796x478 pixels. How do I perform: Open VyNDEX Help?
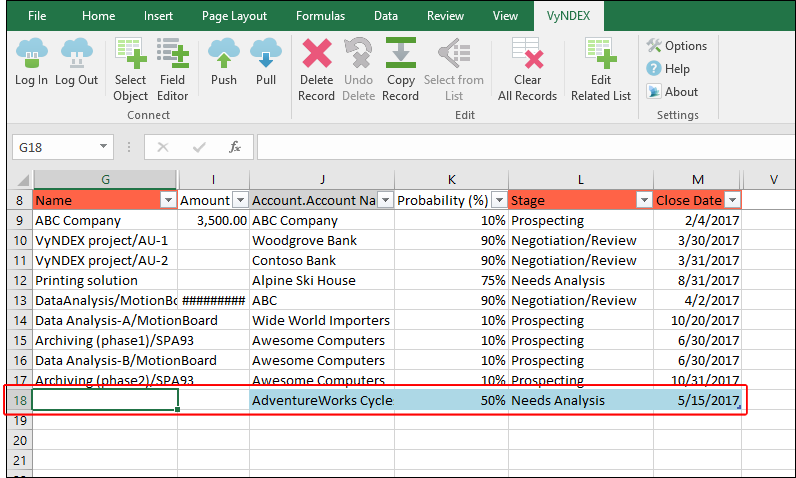tap(668, 69)
